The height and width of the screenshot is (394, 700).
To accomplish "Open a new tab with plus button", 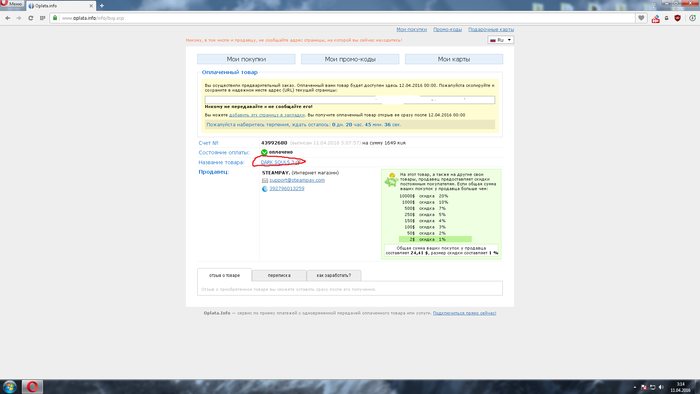I will pyautogui.click(x=102, y=6).
